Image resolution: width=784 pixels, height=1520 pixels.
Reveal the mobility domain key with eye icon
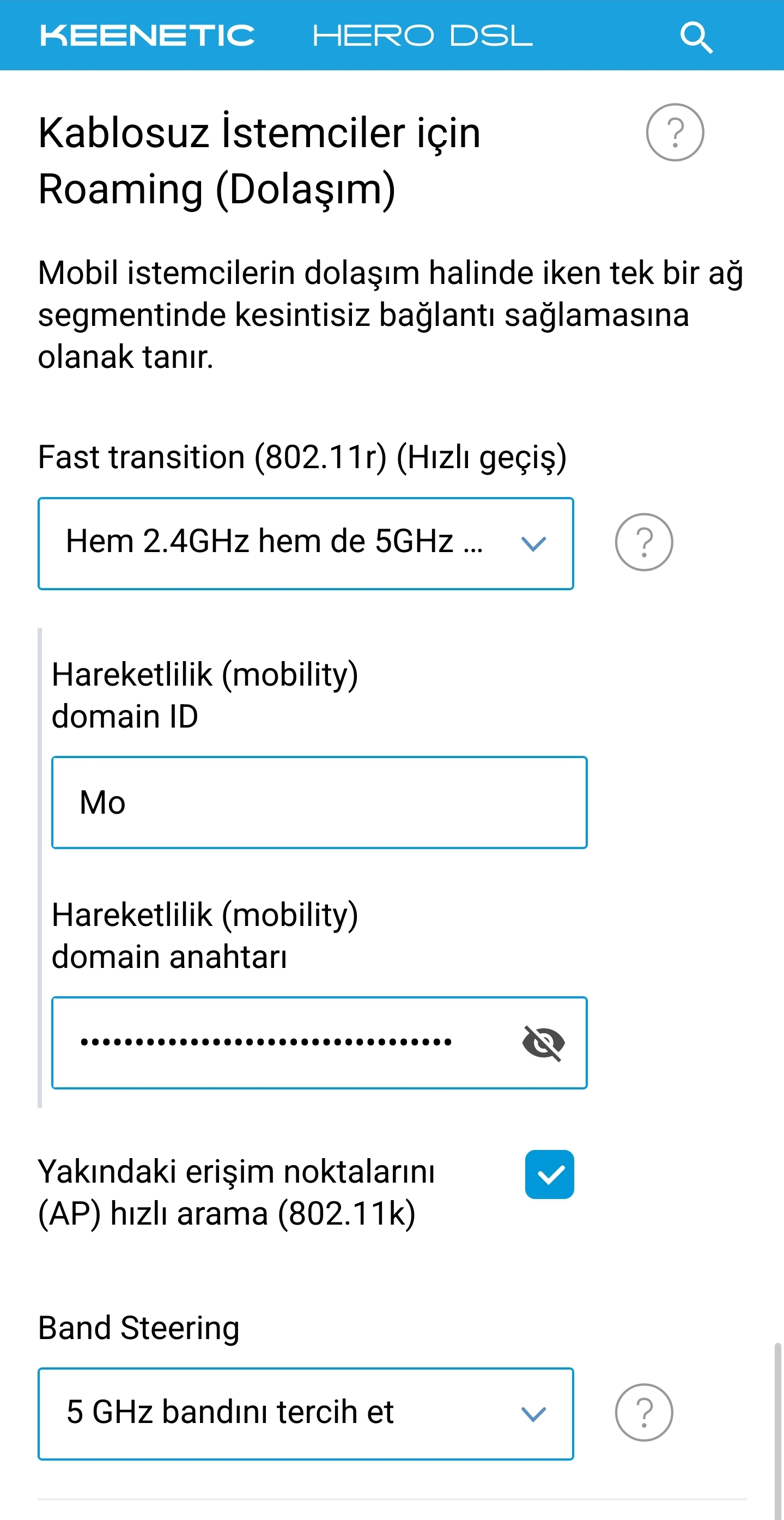coord(543,1043)
